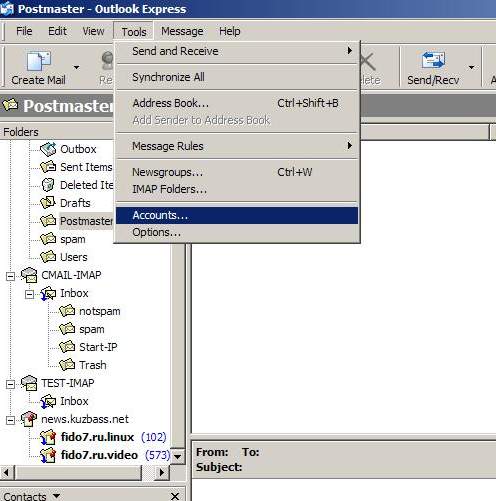Viewport: 496px width, 501px height.
Task: Click the Postmaster header folder icon
Action: click(10, 105)
